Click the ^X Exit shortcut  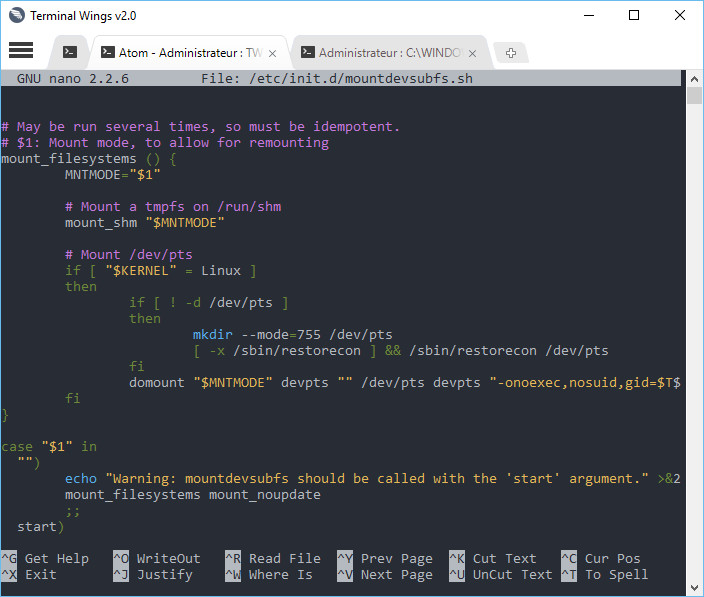(x=29, y=575)
